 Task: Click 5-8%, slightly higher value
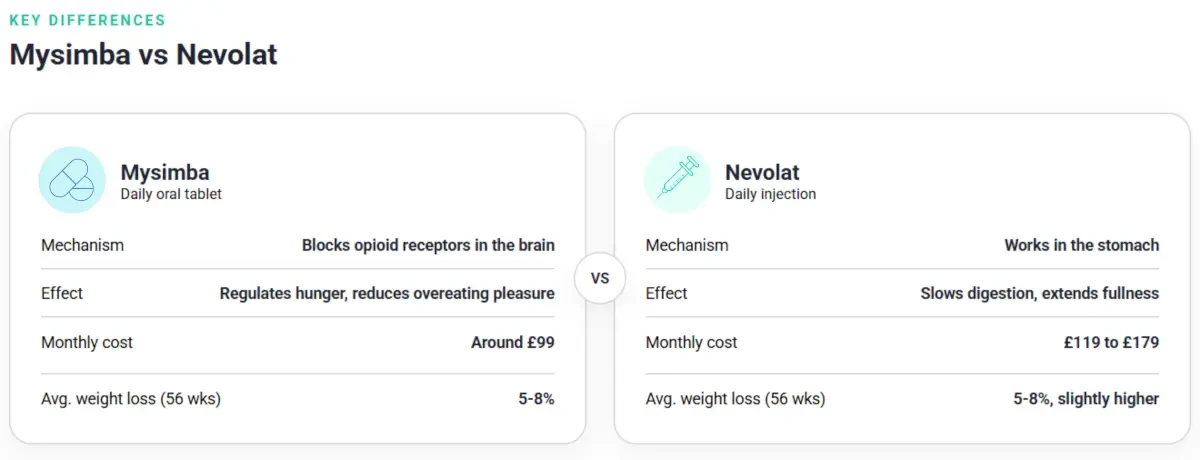(x=1086, y=399)
